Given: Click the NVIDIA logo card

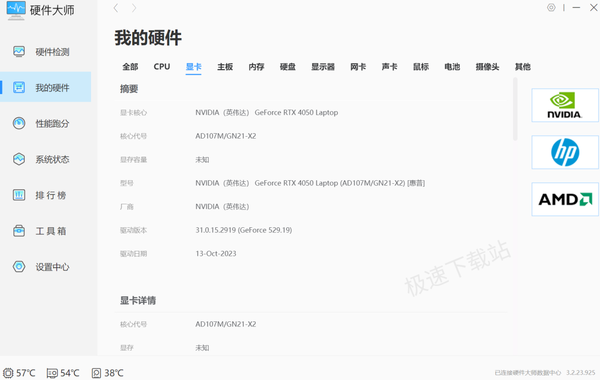Looking at the screenshot, I should (x=565, y=105).
